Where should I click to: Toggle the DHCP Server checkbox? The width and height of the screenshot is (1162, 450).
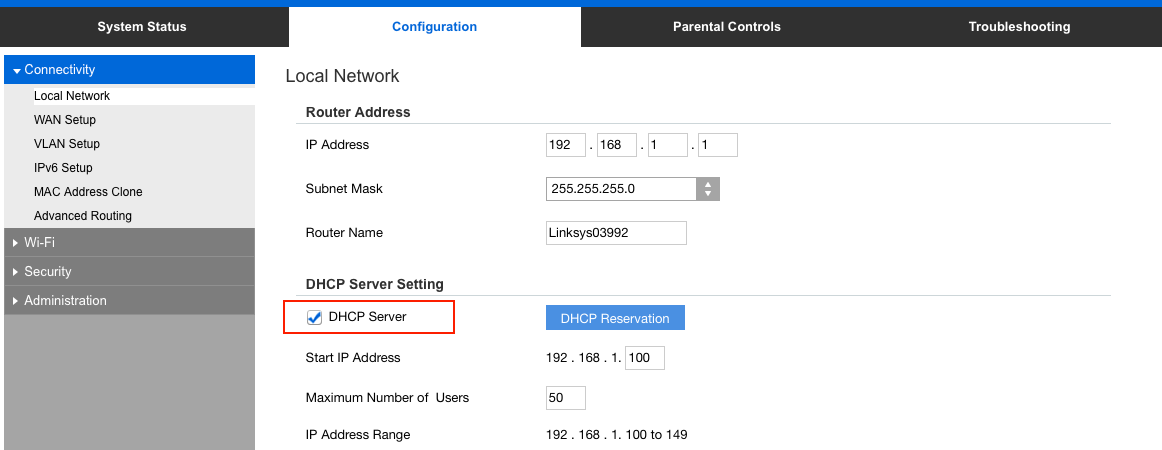coord(314,317)
